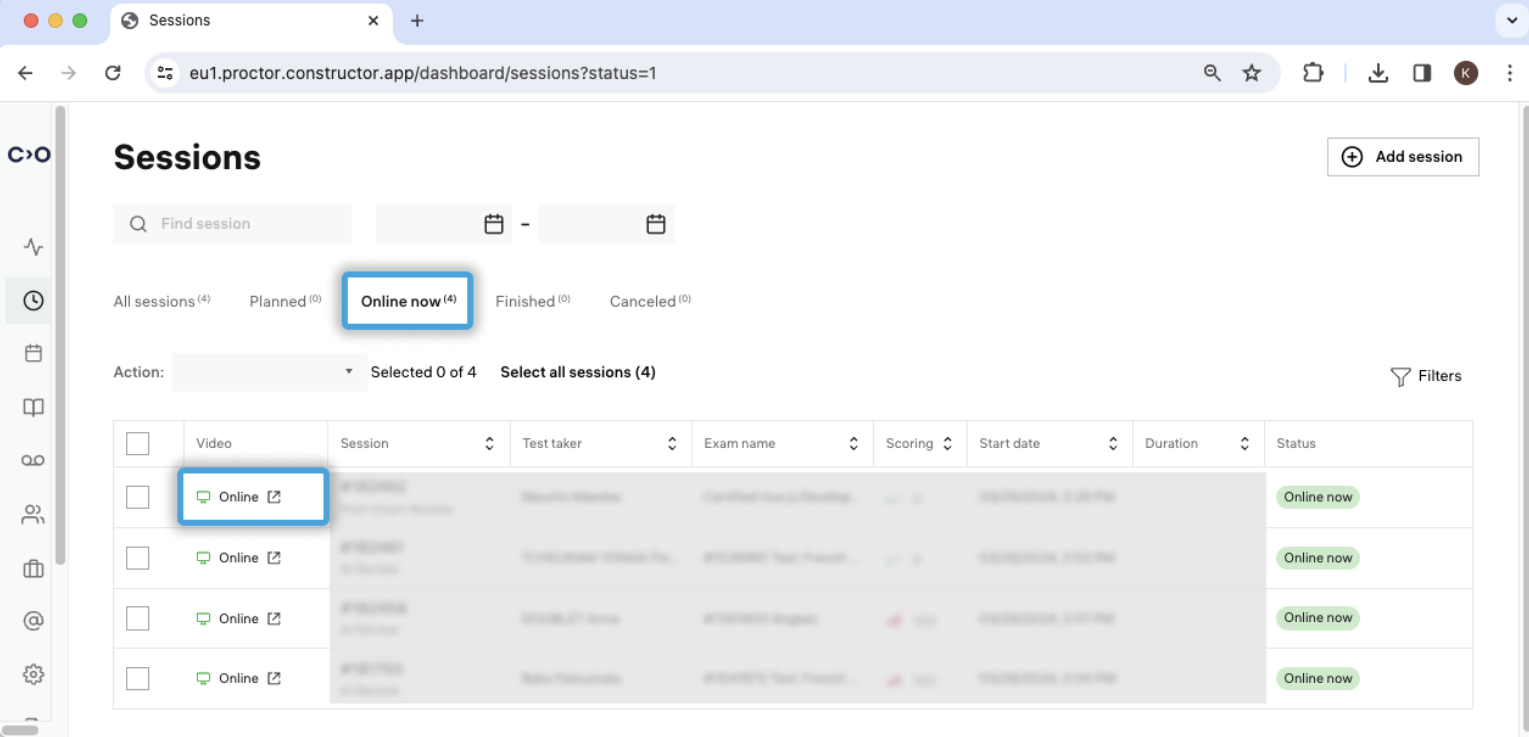Check the first session row checkbox
This screenshot has width=1529, height=737.
(138, 497)
